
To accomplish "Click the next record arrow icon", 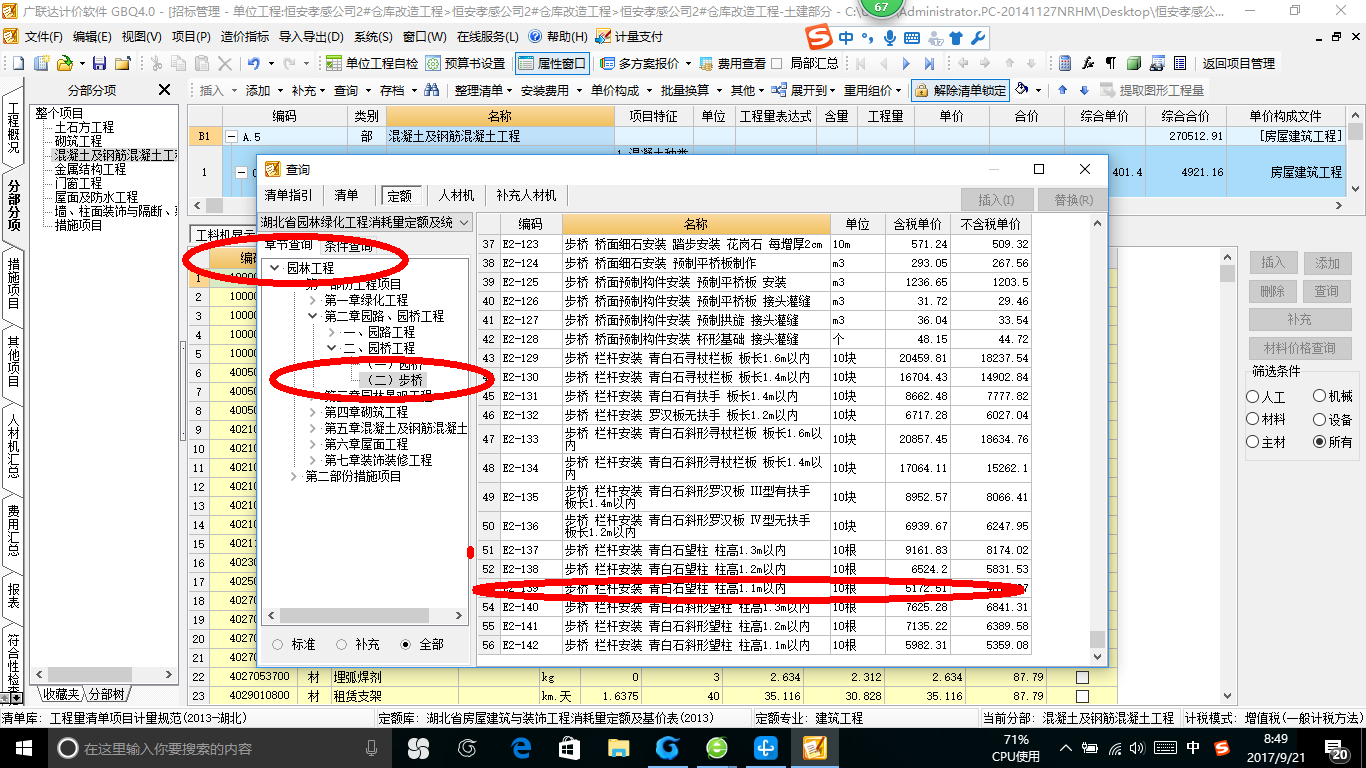I will pos(906,63).
